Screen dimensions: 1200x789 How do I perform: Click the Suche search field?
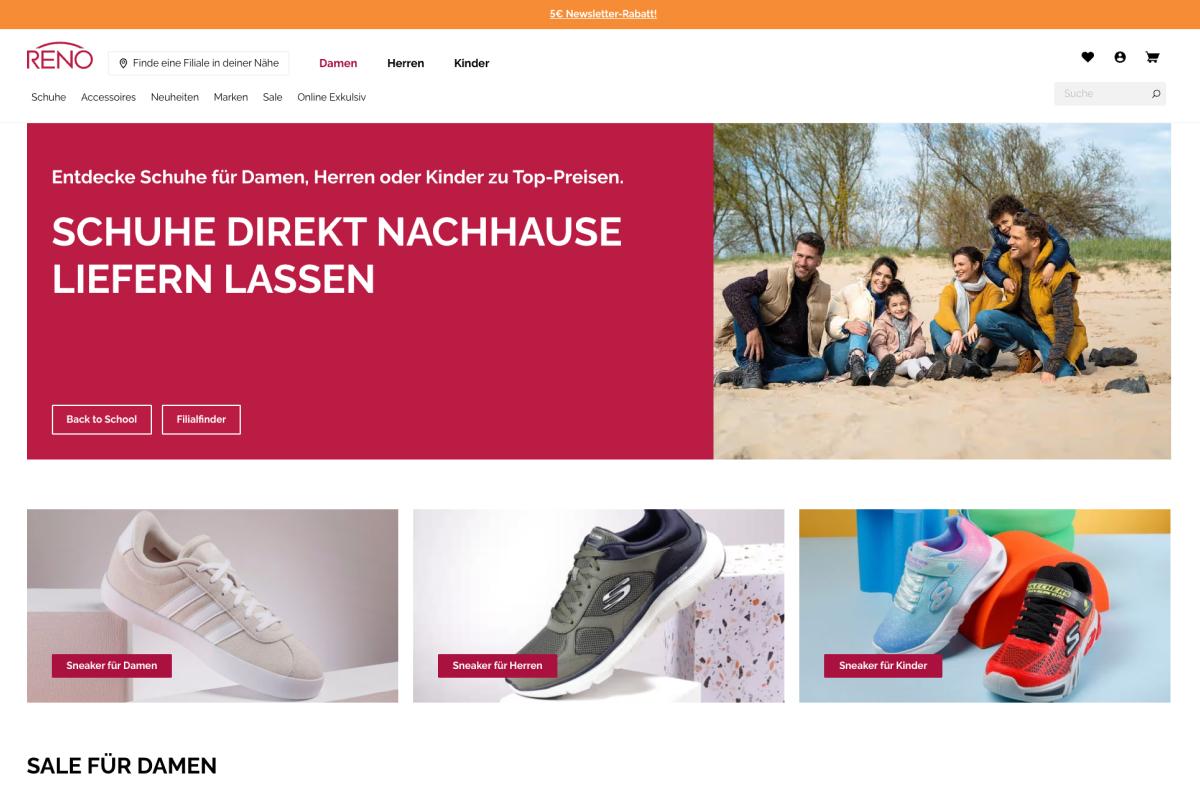tap(1110, 94)
